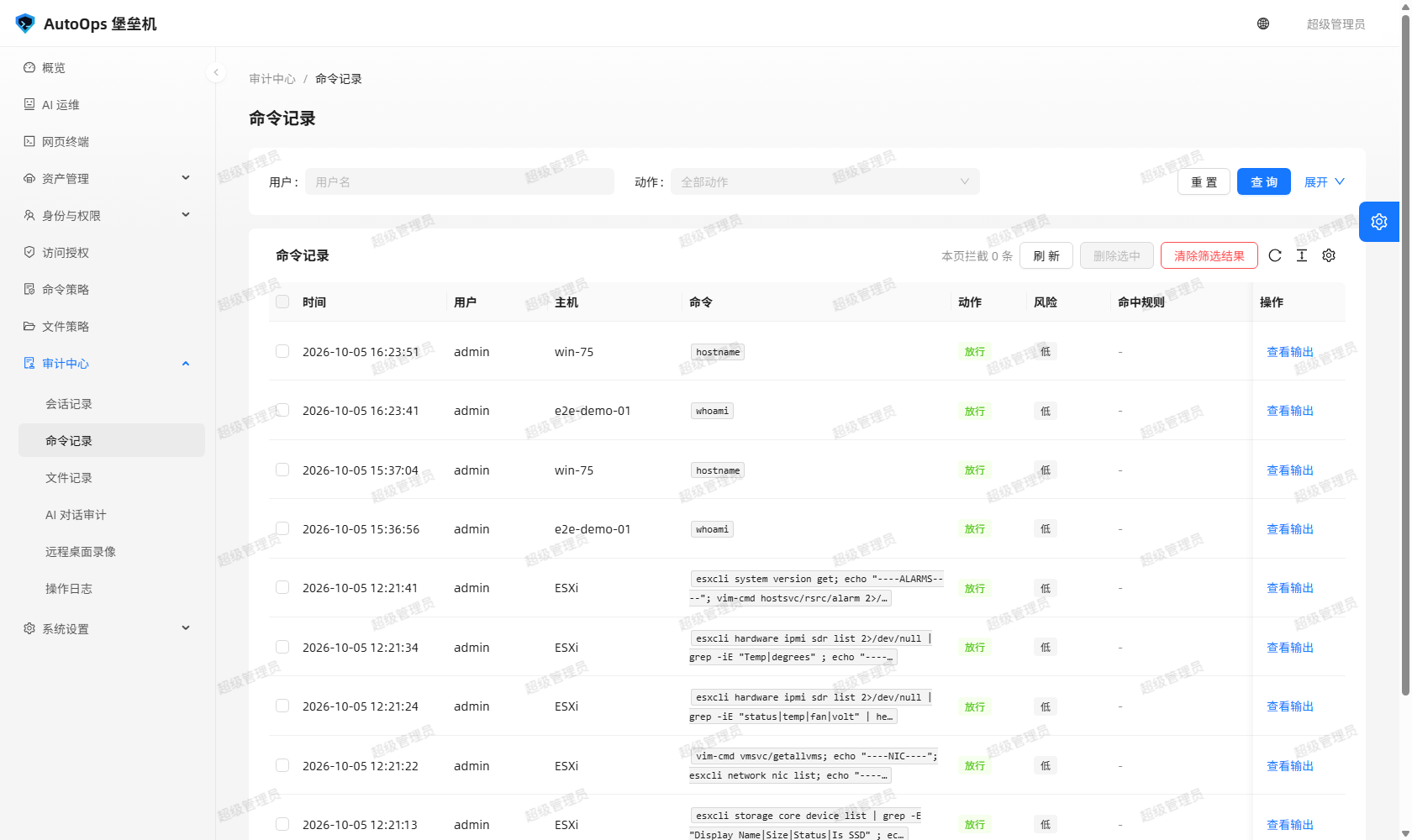Click 查看输出 for the 12:21:41 ESXi row
This screenshot has width=1412, height=840.
(x=1290, y=587)
